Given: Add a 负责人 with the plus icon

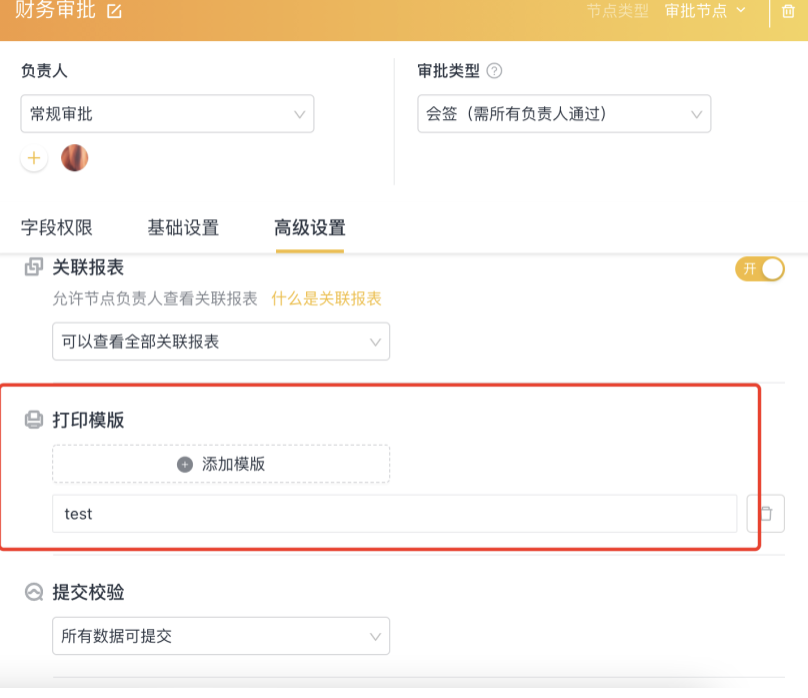Looking at the screenshot, I should coord(34,158).
